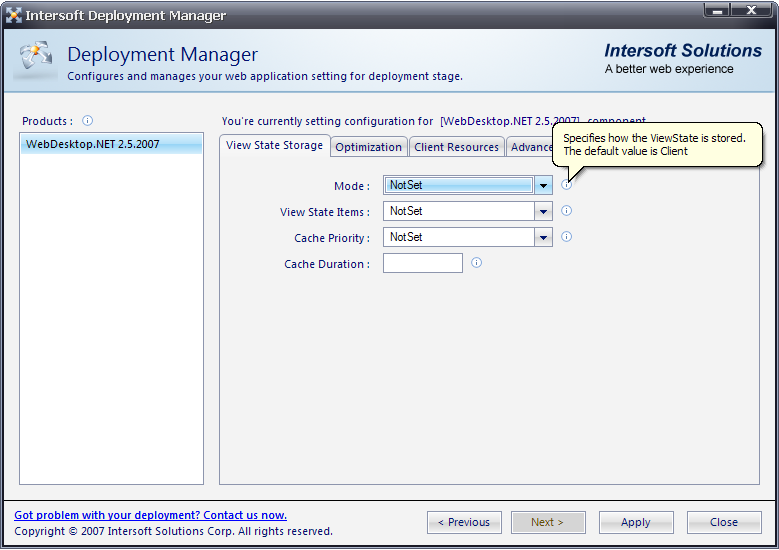Click the Cache Duration info icon

476,263
